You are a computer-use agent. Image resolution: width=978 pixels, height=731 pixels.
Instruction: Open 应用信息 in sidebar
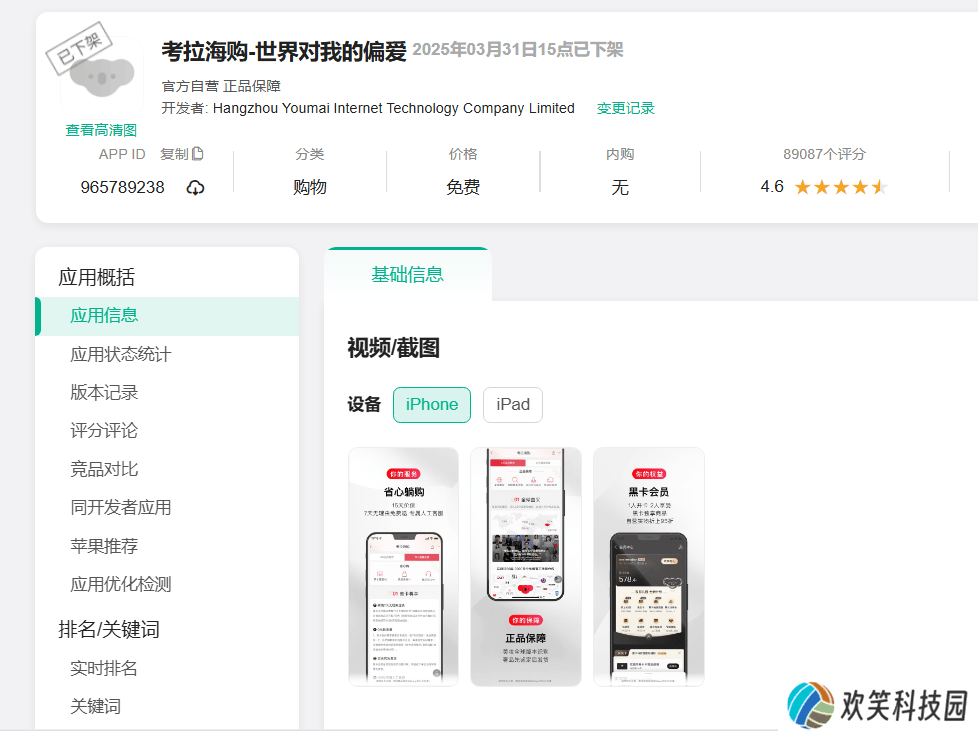[167, 316]
